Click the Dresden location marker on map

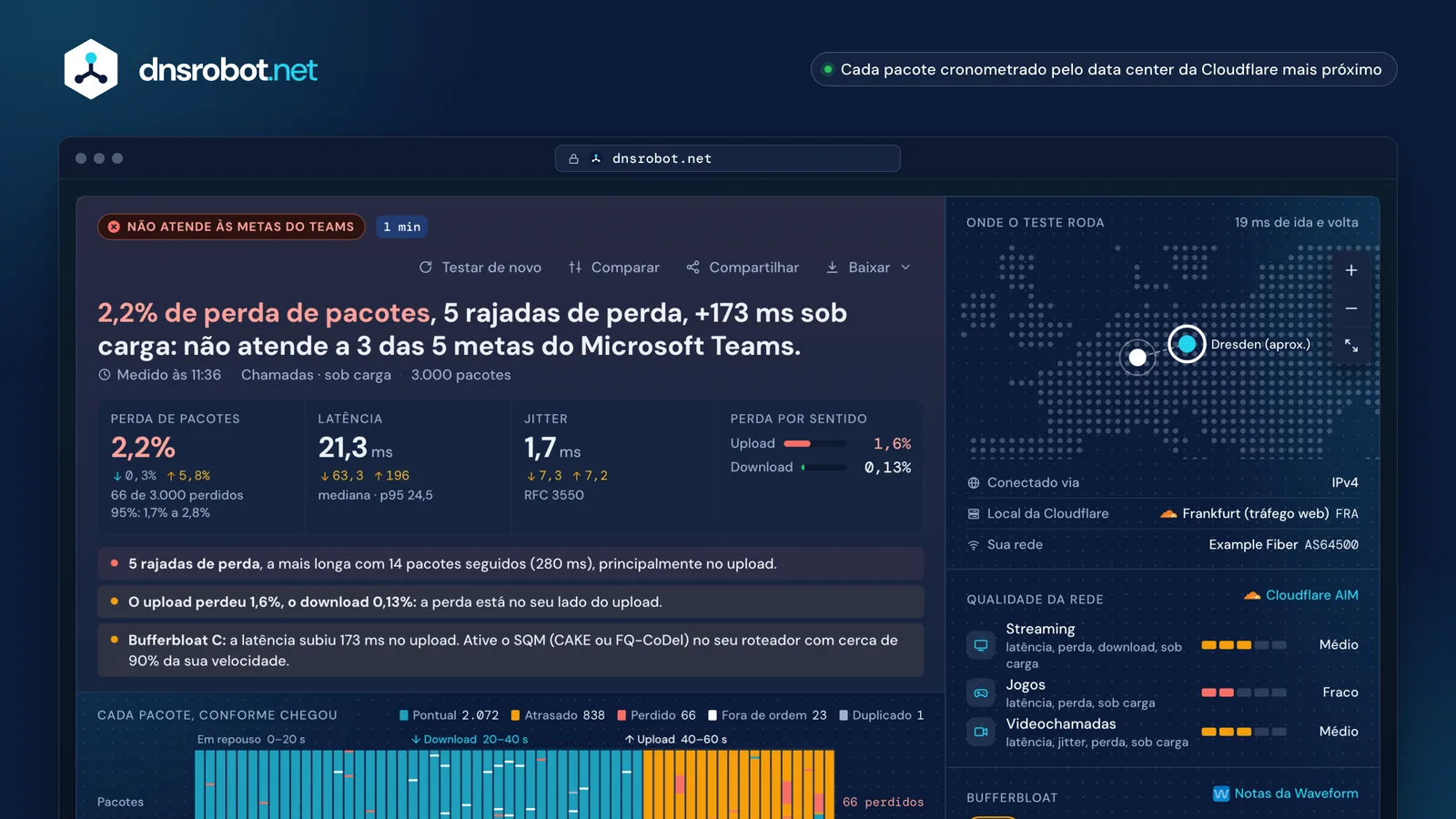(1187, 344)
